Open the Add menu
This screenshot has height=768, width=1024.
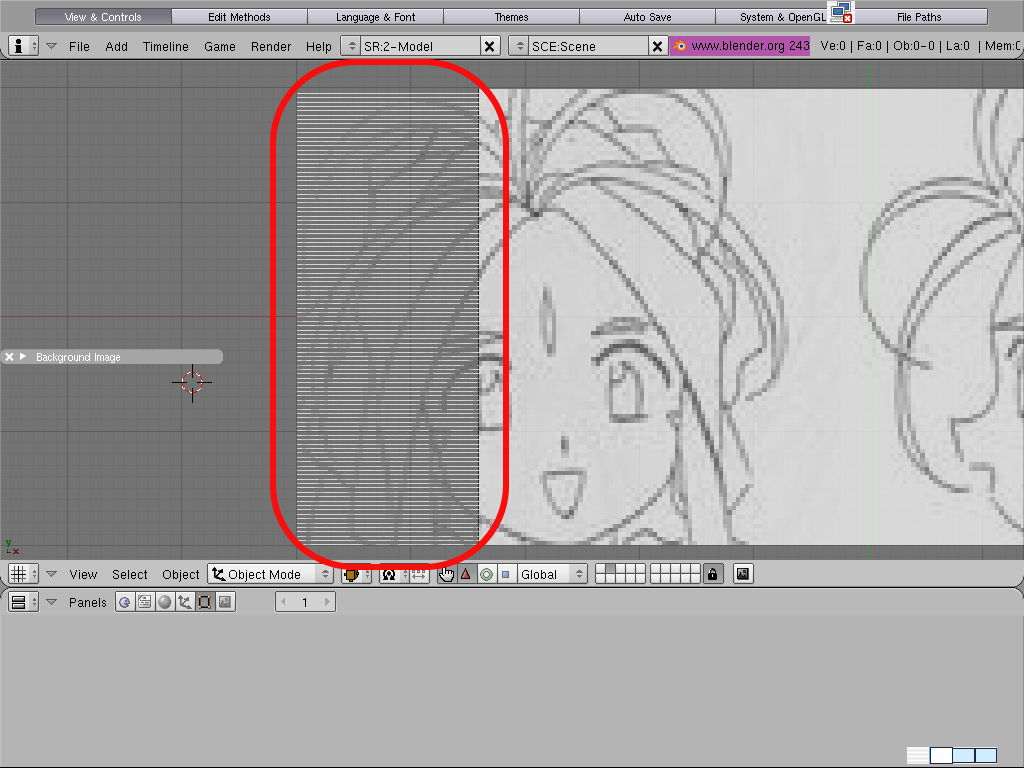[116, 46]
